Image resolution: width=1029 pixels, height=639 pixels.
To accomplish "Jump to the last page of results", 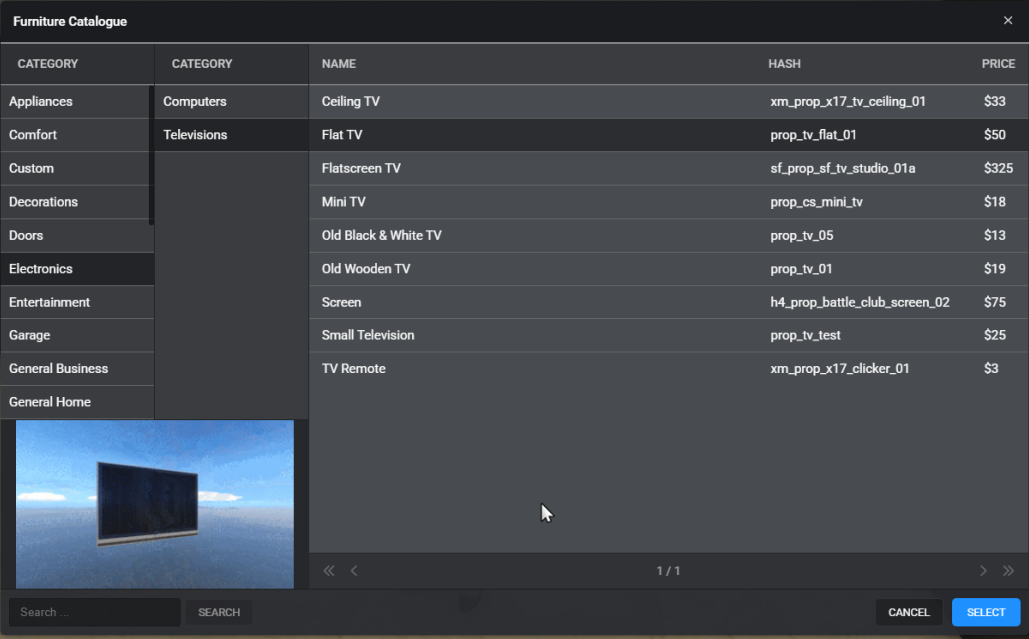I will click(1008, 571).
